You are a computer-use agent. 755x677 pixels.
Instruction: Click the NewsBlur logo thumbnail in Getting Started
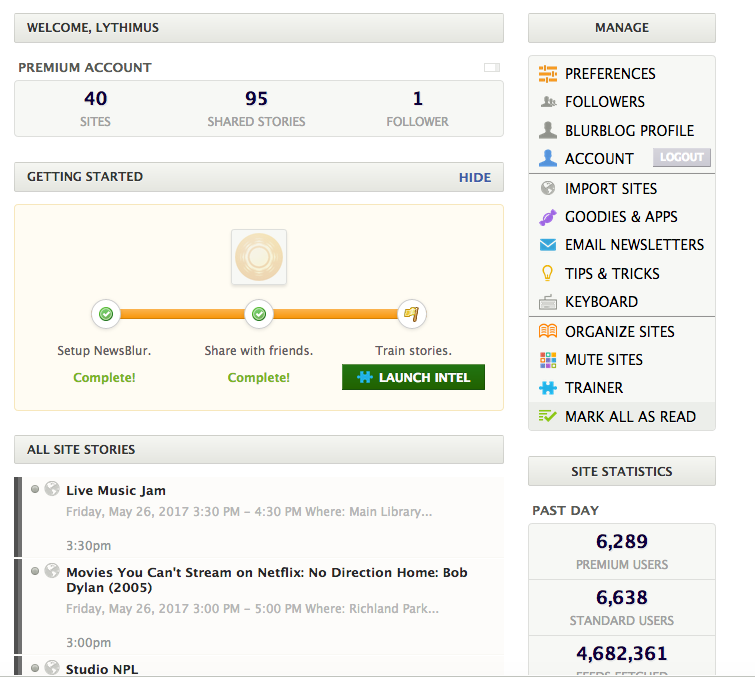coord(259,257)
